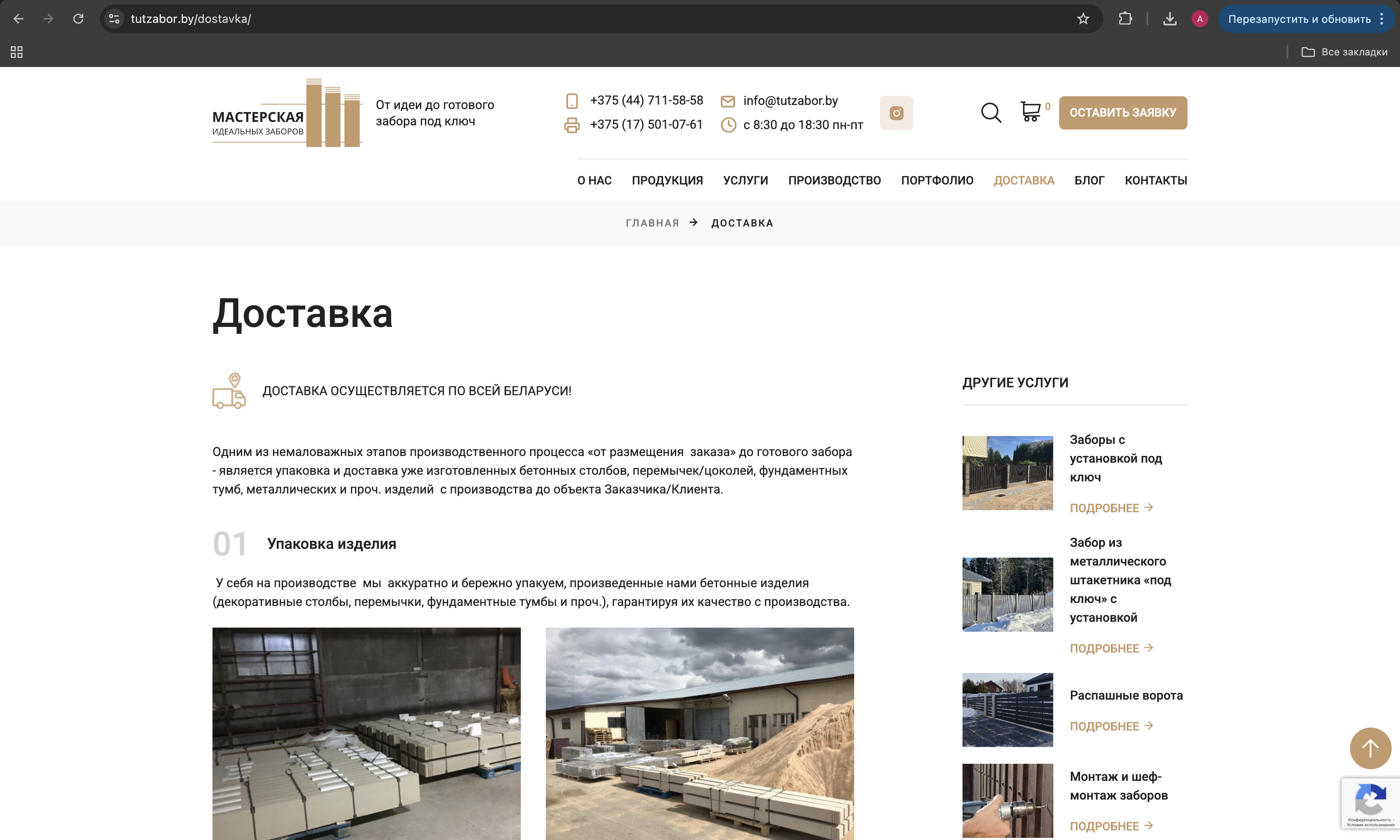Open browser extensions puzzle icon

[x=1125, y=19]
